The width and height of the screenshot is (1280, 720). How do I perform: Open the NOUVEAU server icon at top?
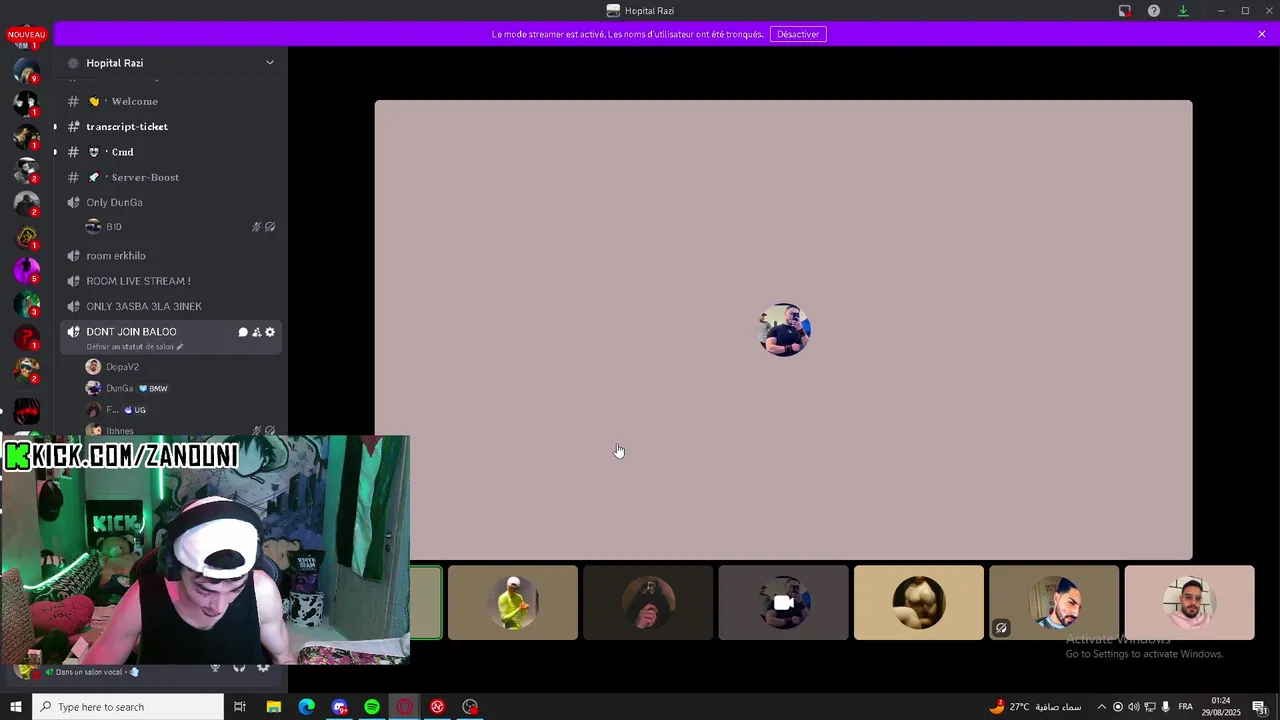[x=27, y=37]
